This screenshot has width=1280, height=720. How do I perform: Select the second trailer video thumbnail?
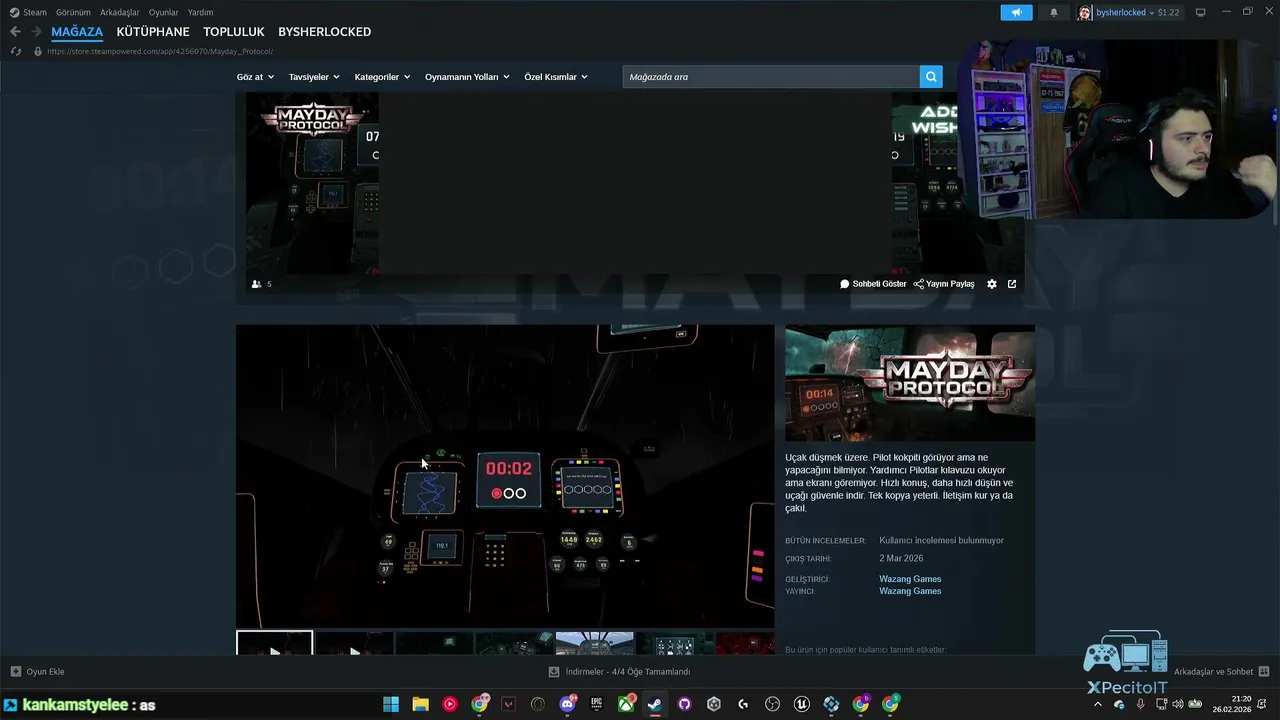(354, 642)
